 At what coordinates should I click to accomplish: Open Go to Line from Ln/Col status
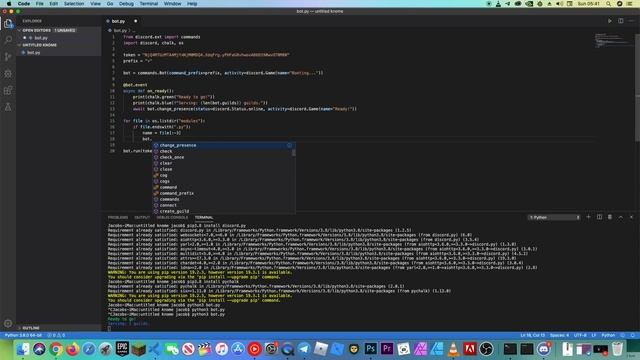pyautogui.click(x=533, y=335)
